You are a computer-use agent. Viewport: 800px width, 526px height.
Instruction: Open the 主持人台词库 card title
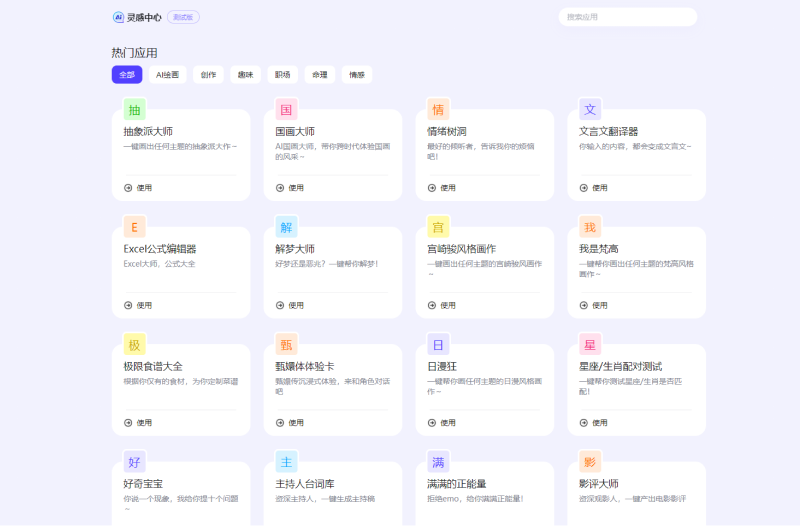click(305, 484)
